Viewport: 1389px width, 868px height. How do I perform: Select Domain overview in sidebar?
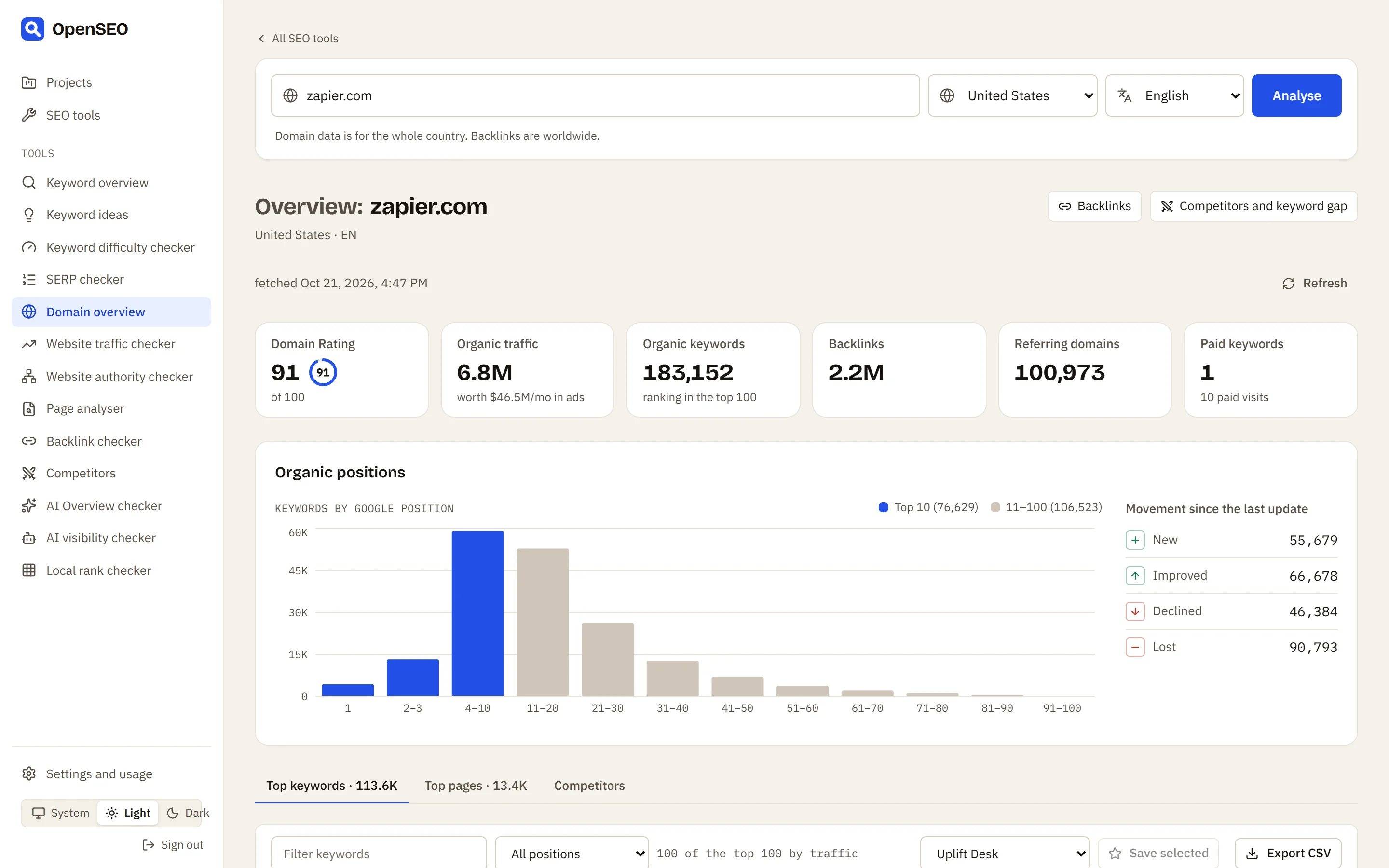tap(111, 312)
